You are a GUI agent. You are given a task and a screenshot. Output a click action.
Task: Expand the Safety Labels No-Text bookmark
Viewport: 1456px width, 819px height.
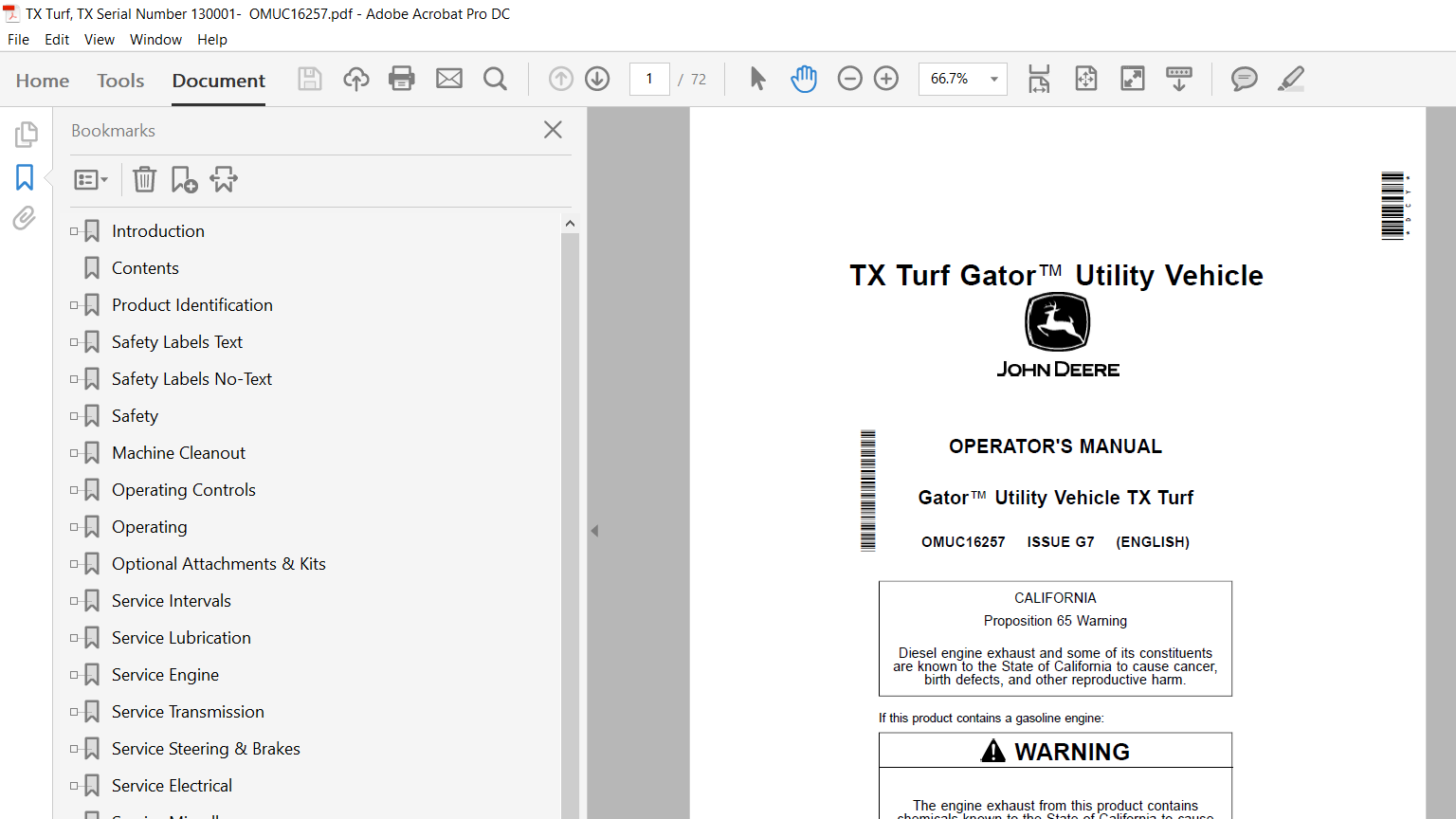pos(74,379)
